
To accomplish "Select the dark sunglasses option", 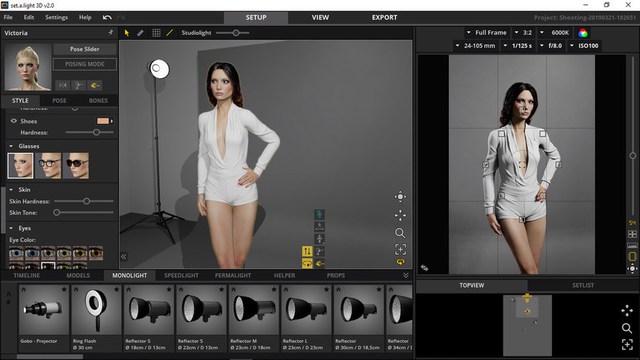I will coord(76,165).
